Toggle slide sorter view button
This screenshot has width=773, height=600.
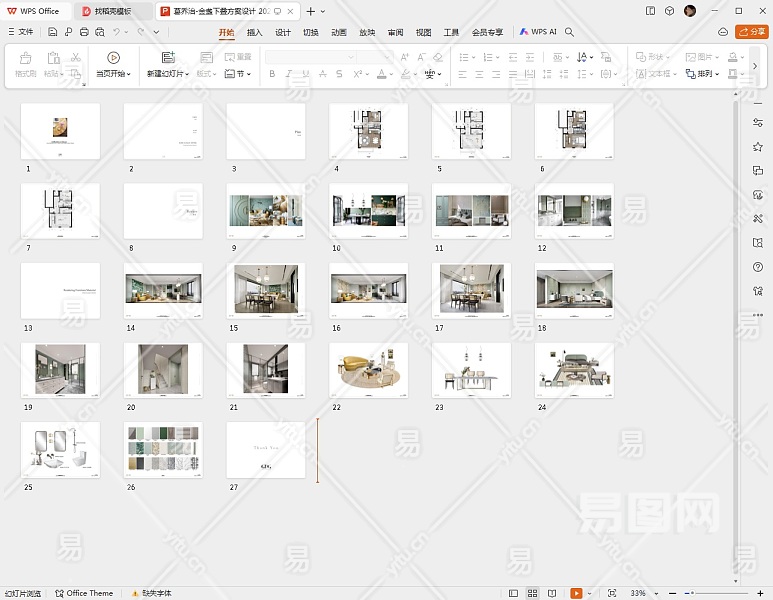(x=533, y=593)
